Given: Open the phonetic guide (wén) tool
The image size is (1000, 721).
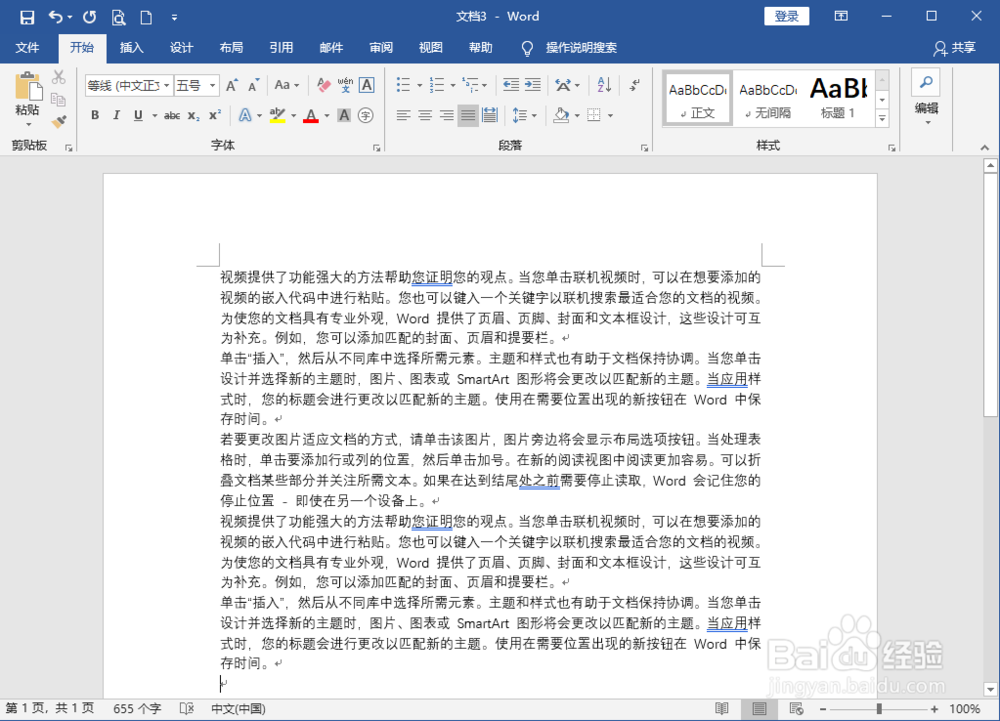Looking at the screenshot, I should click(x=345, y=85).
